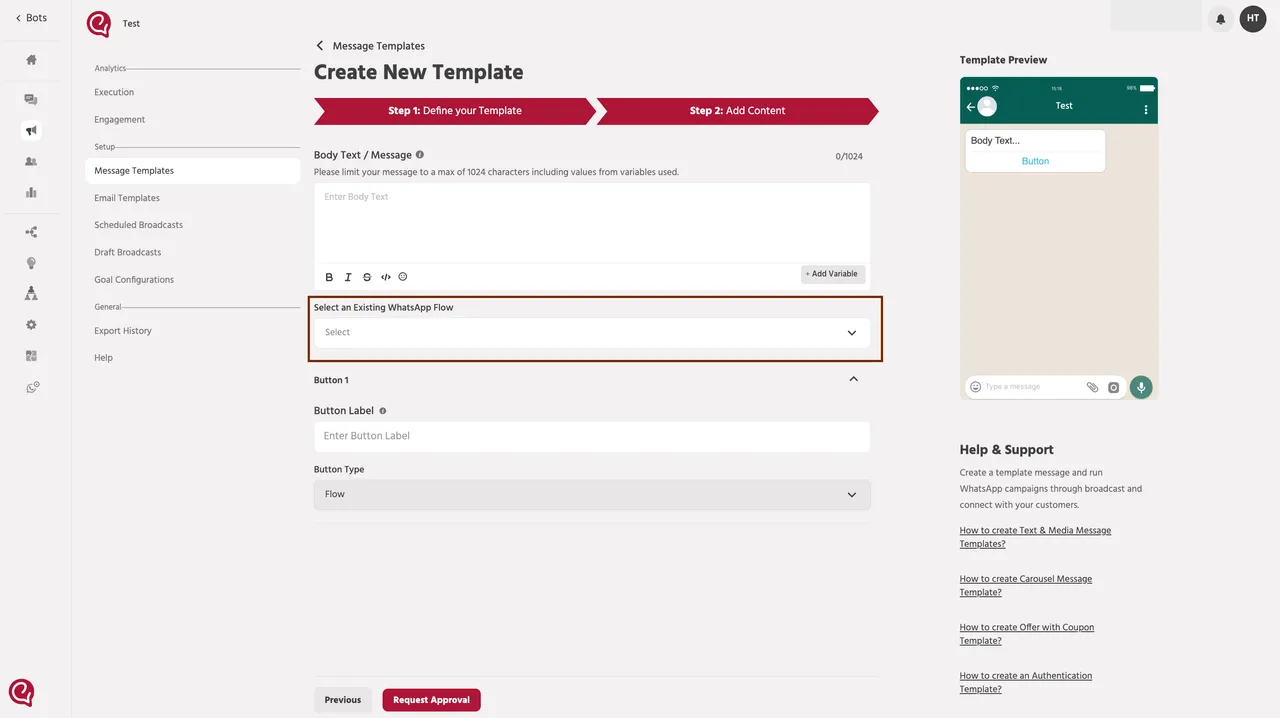Image resolution: width=1280 pixels, height=718 pixels.
Task: Open the analytics bar chart icon
Action: [x=31, y=192]
